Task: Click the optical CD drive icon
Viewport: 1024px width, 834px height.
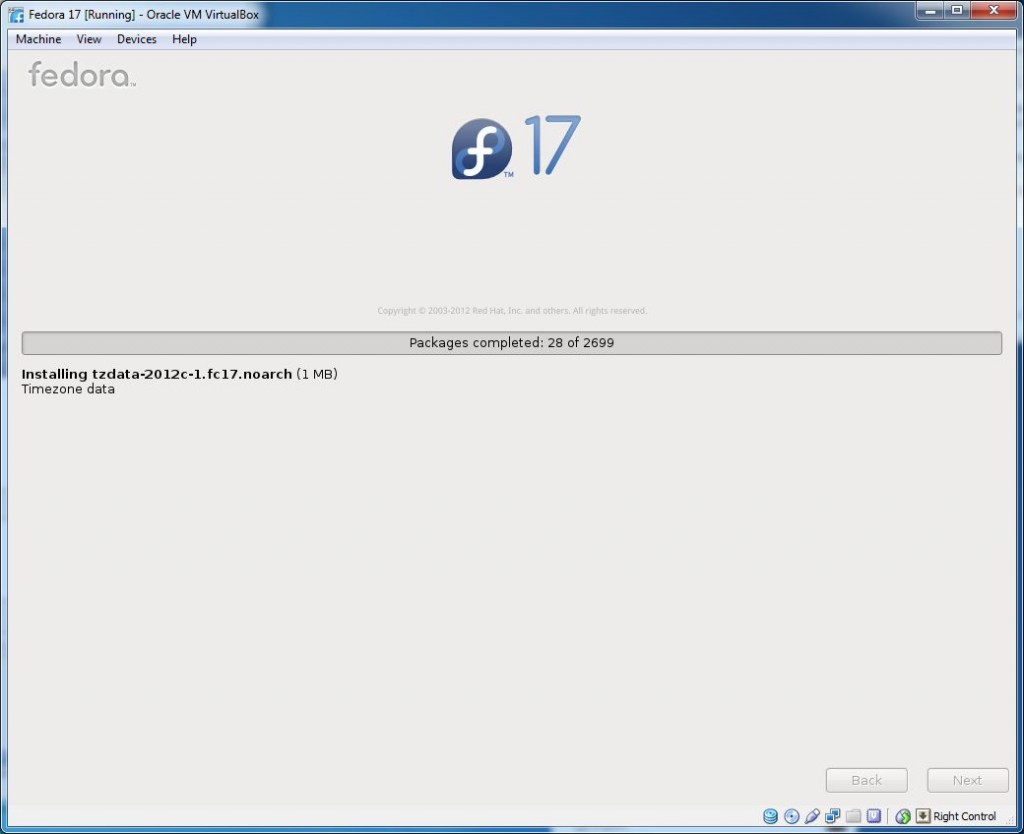Action: click(x=792, y=816)
